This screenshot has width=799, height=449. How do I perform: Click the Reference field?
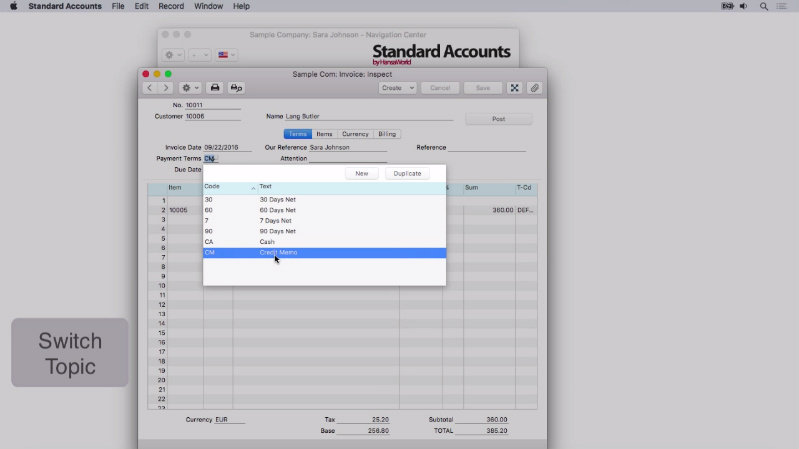487,147
